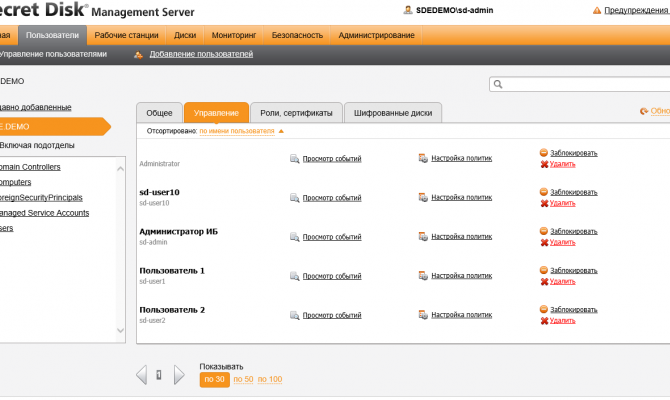
Task: Open Просмотр событий for sd-user10
Action: (x=332, y=198)
